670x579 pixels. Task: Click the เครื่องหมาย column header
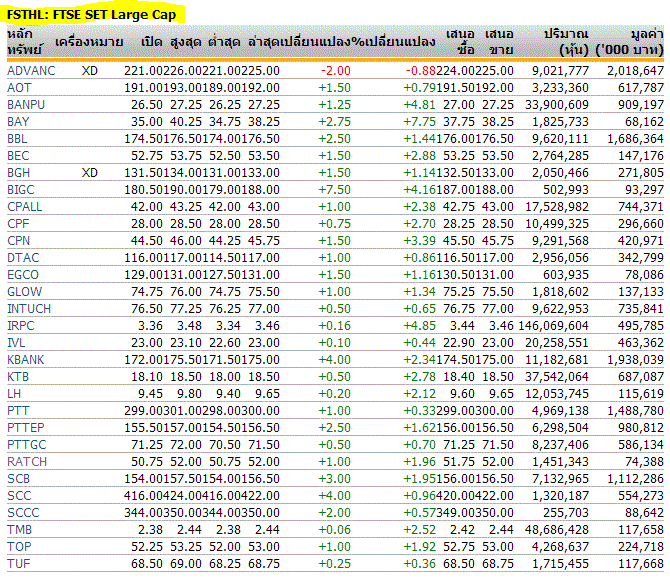(89, 42)
